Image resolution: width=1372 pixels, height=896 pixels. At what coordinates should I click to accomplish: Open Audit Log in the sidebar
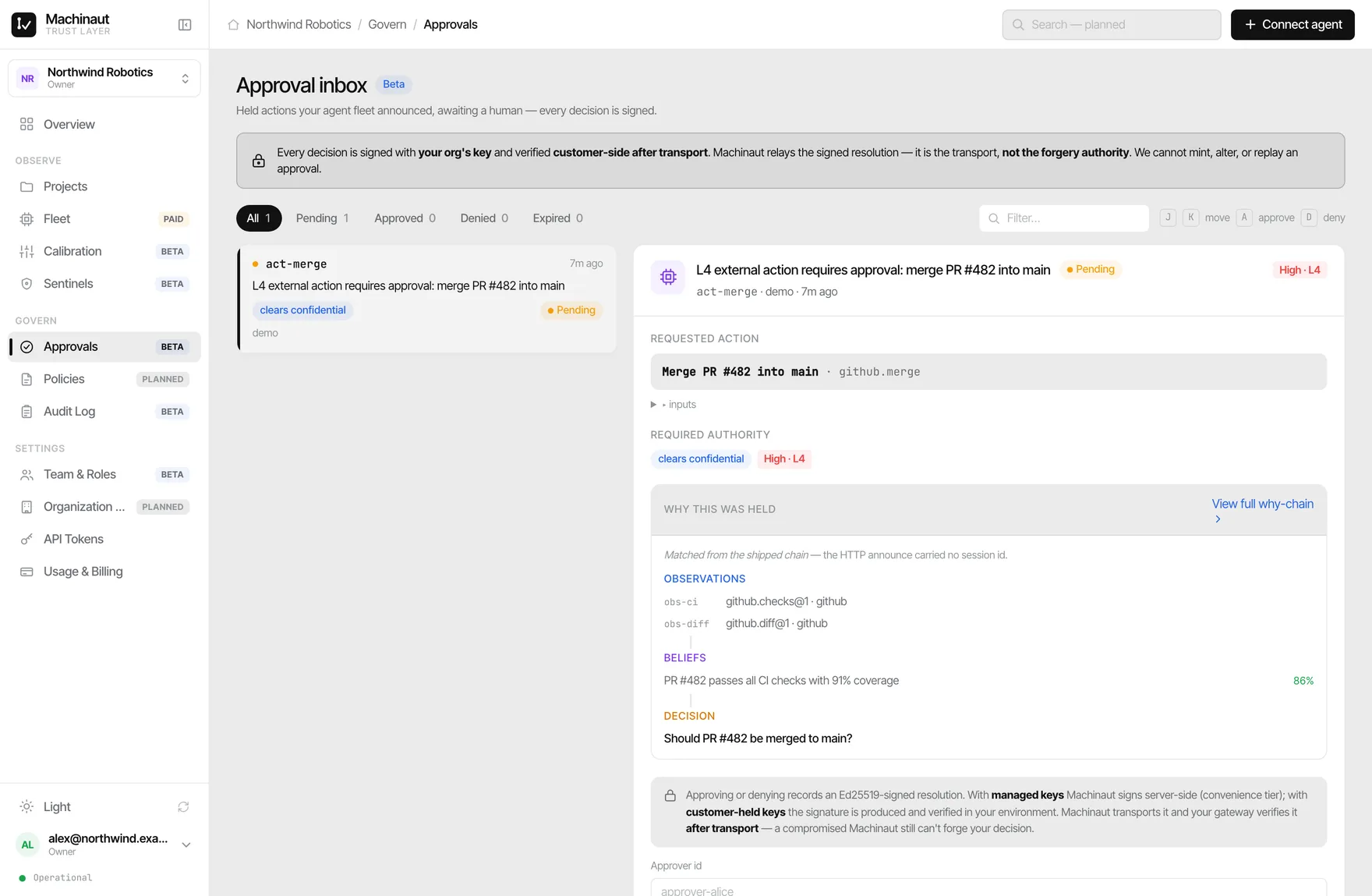coord(104,412)
